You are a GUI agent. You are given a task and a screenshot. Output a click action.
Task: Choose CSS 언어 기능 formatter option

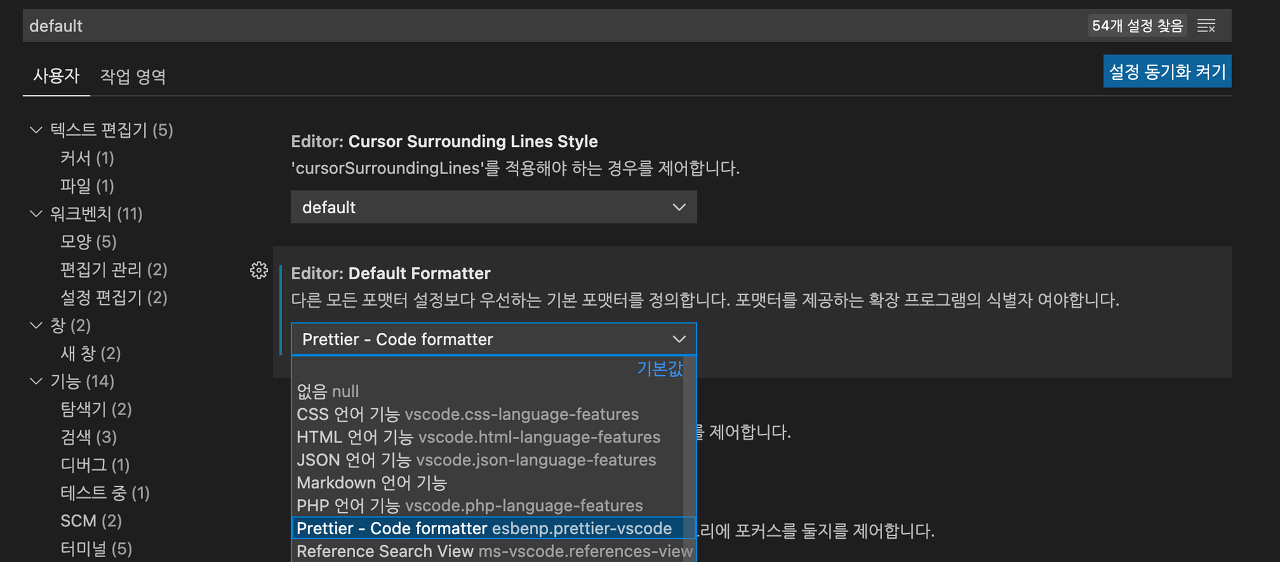click(488, 414)
